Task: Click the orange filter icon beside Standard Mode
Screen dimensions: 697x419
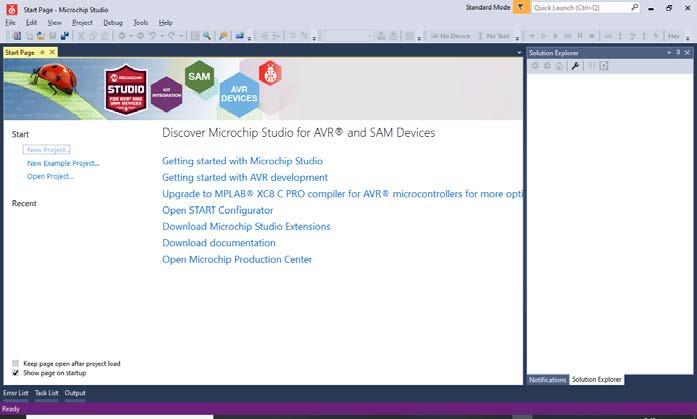Action: tap(521, 8)
